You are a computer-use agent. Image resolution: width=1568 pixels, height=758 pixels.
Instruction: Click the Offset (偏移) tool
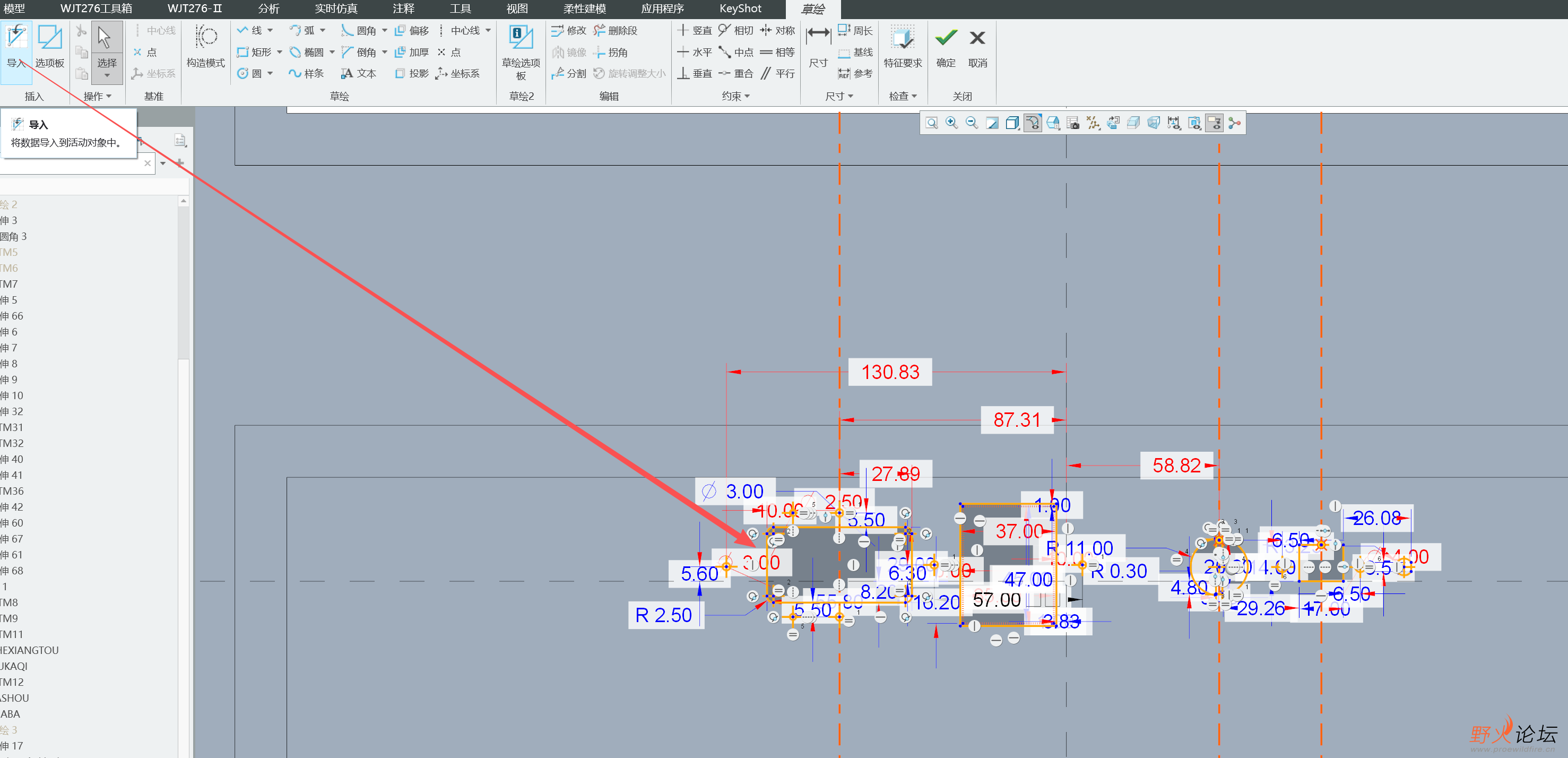coord(411,30)
